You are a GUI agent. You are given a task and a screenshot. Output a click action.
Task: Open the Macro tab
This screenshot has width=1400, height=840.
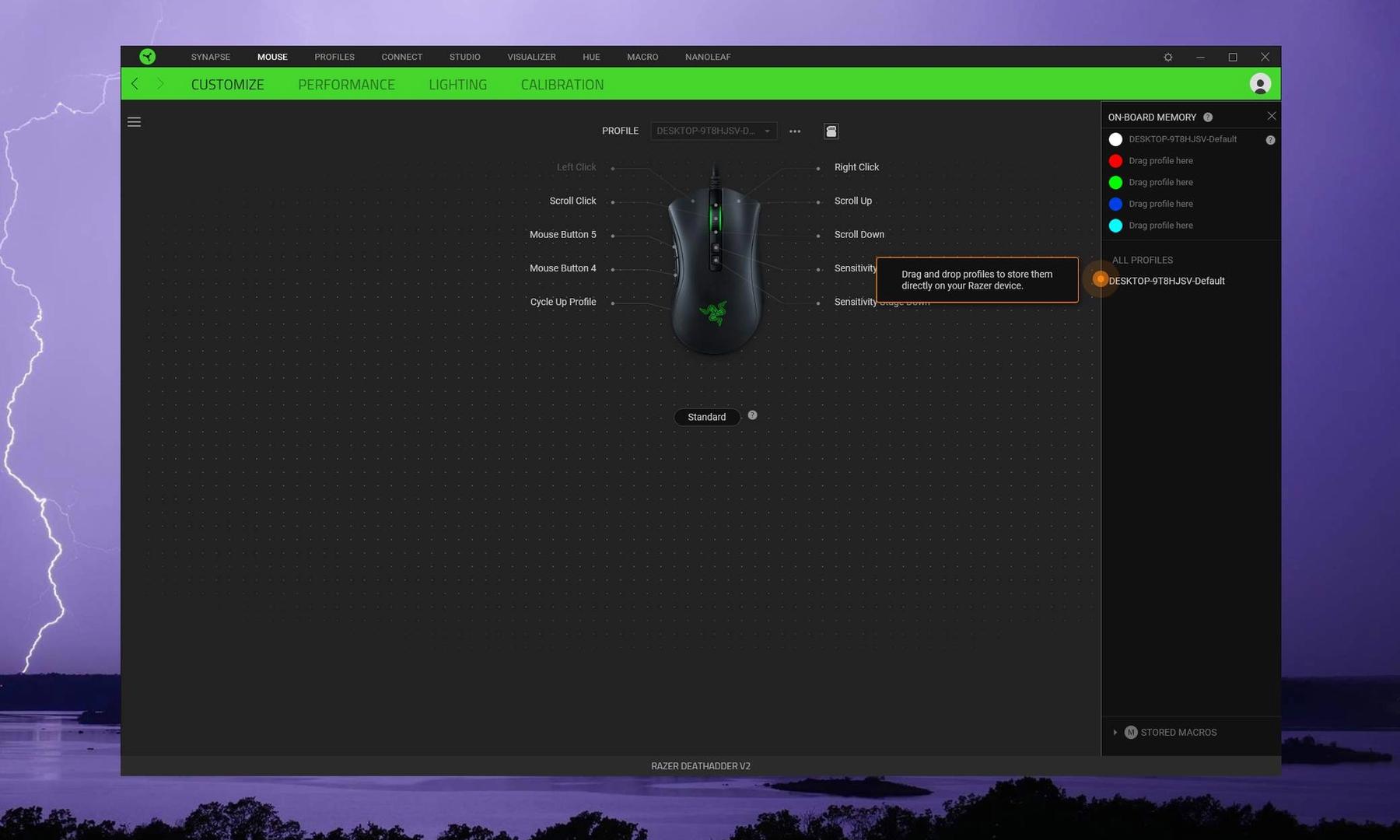(642, 57)
